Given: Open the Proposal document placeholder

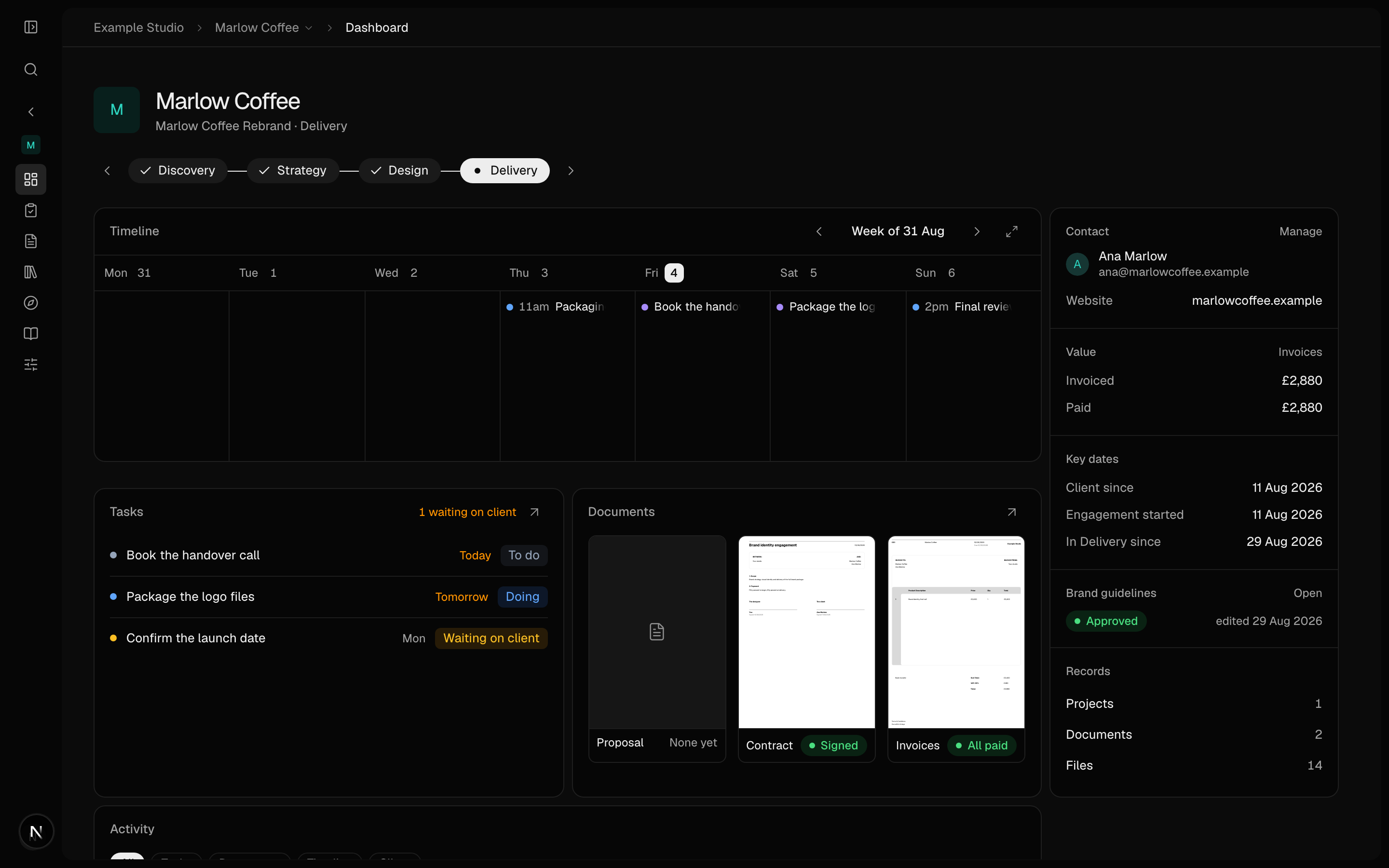Looking at the screenshot, I should [x=657, y=649].
